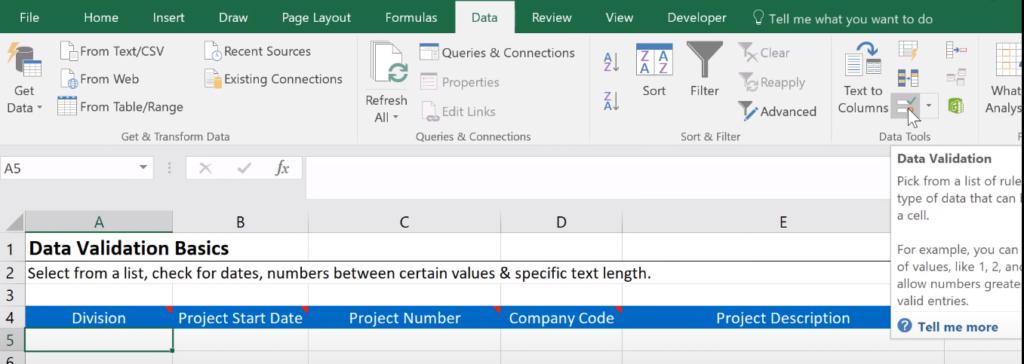This screenshot has height=364, width=1024.
Task: Sort ascending with the A to Z icon
Action: pos(611,62)
